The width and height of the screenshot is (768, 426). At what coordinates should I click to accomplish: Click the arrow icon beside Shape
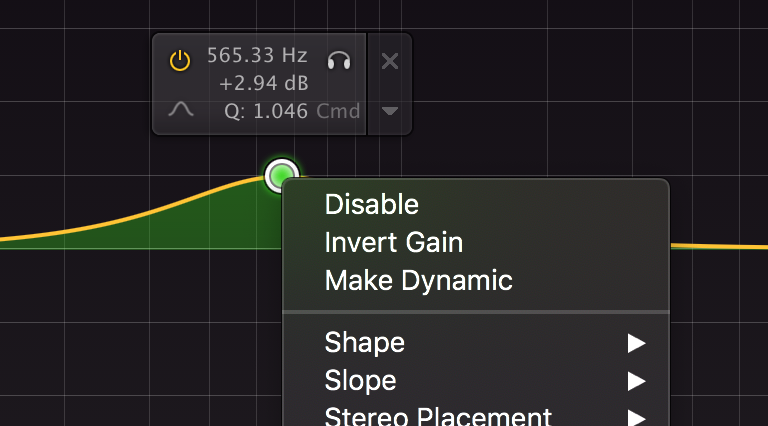pos(636,343)
